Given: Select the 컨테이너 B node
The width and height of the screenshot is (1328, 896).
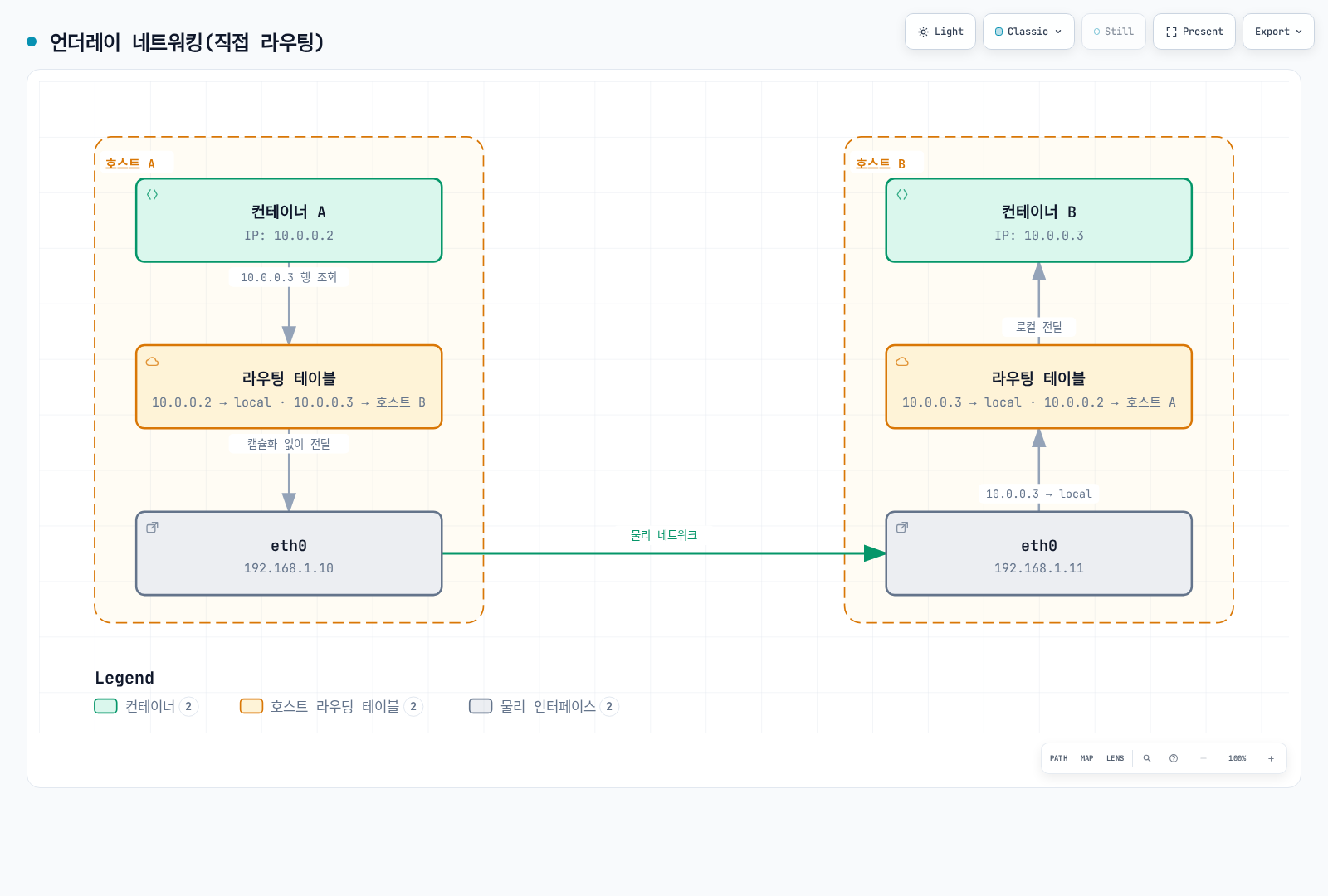Looking at the screenshot, I should (1039, 221).
